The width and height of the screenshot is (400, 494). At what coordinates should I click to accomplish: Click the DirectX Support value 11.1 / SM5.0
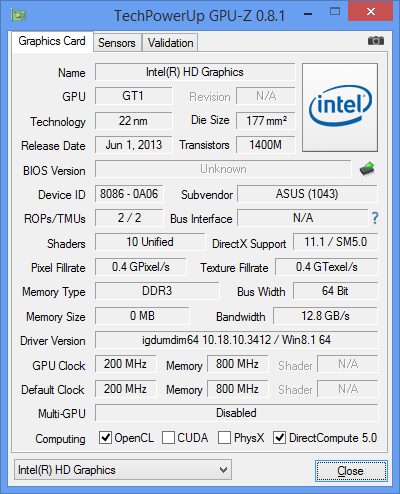(336, 242)
